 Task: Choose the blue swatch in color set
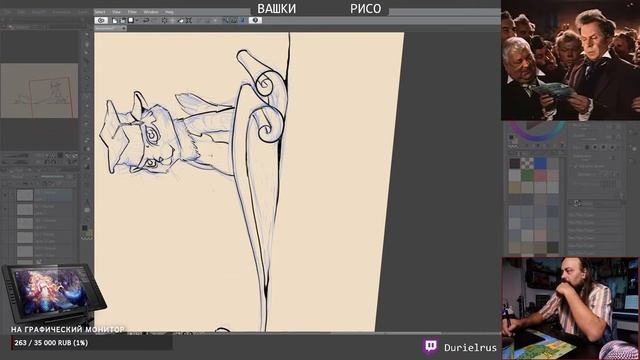pyautogui.click(x=540, y=163)
